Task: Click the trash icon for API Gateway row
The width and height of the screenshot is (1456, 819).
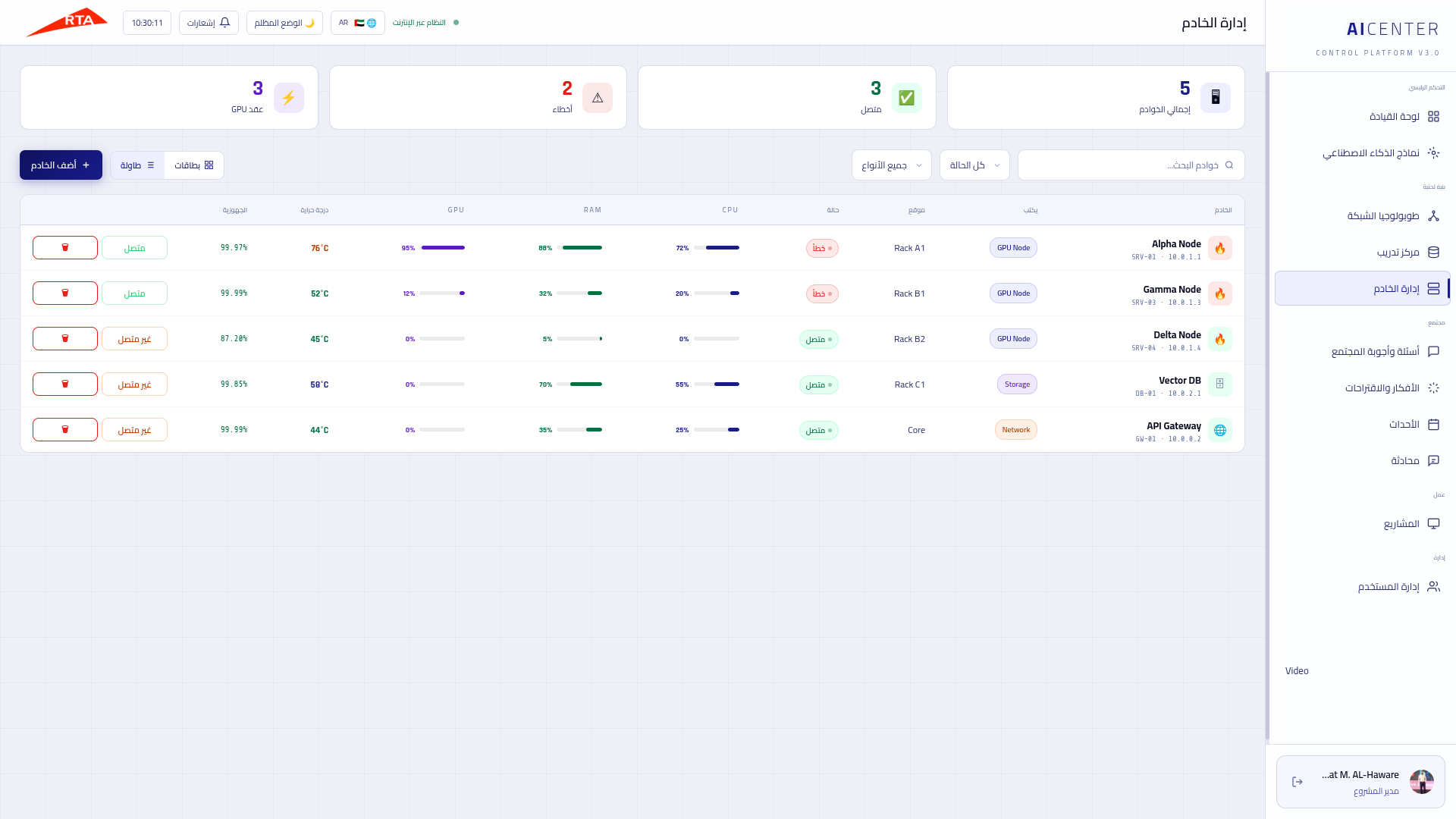Action: [x=65, y=430]
